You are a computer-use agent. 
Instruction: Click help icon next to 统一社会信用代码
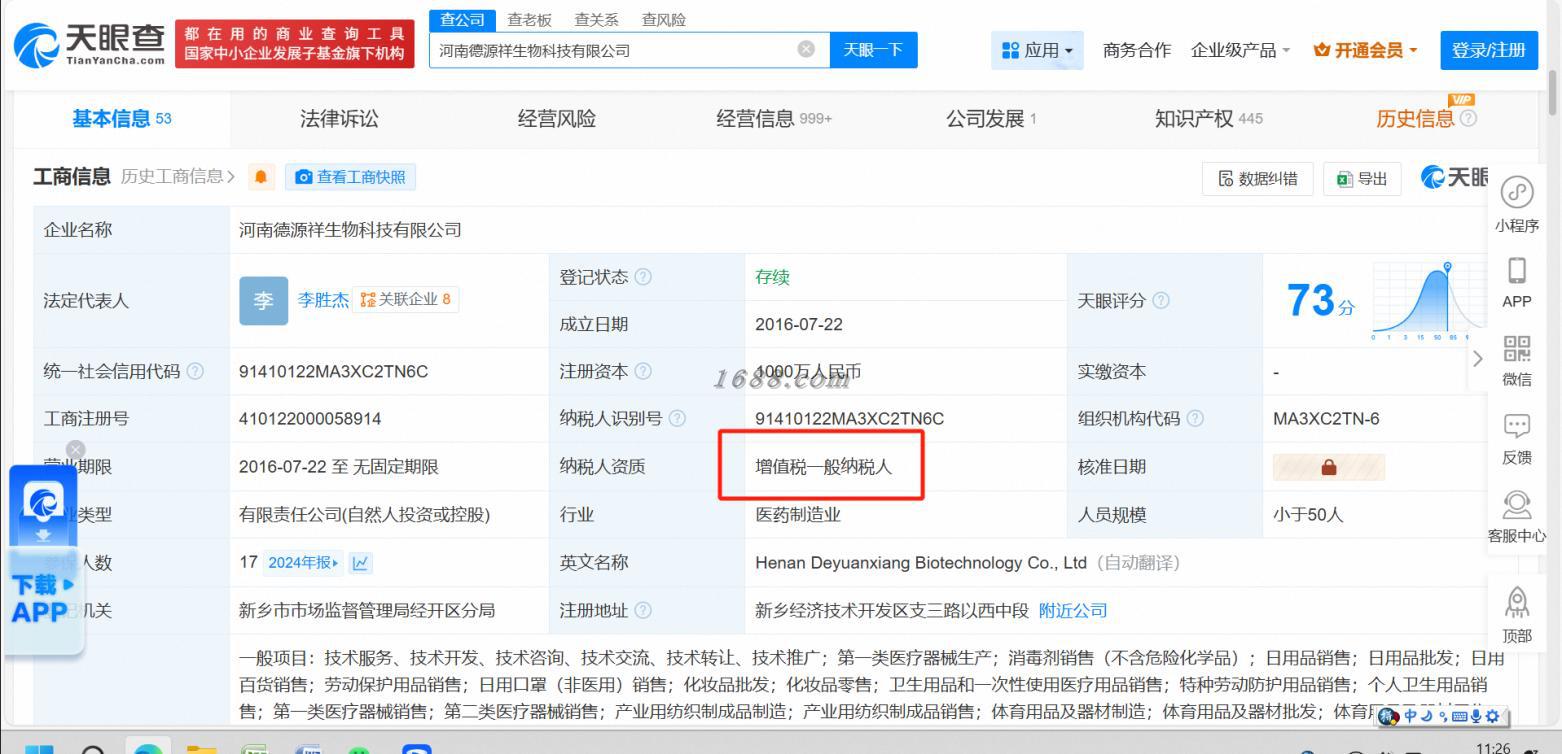[x=195, y=372]
